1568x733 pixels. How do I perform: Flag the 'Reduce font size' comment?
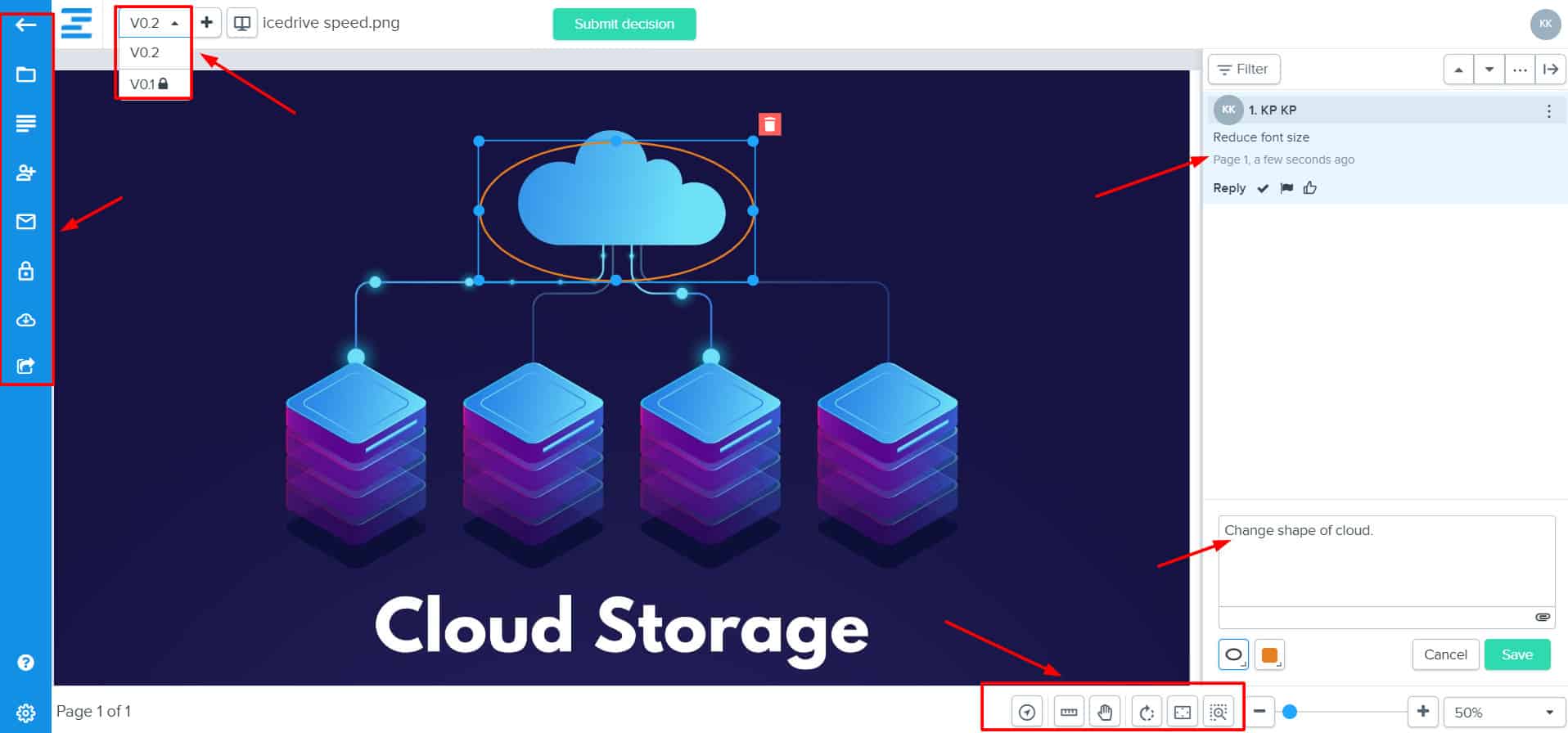pos(1286,188)
